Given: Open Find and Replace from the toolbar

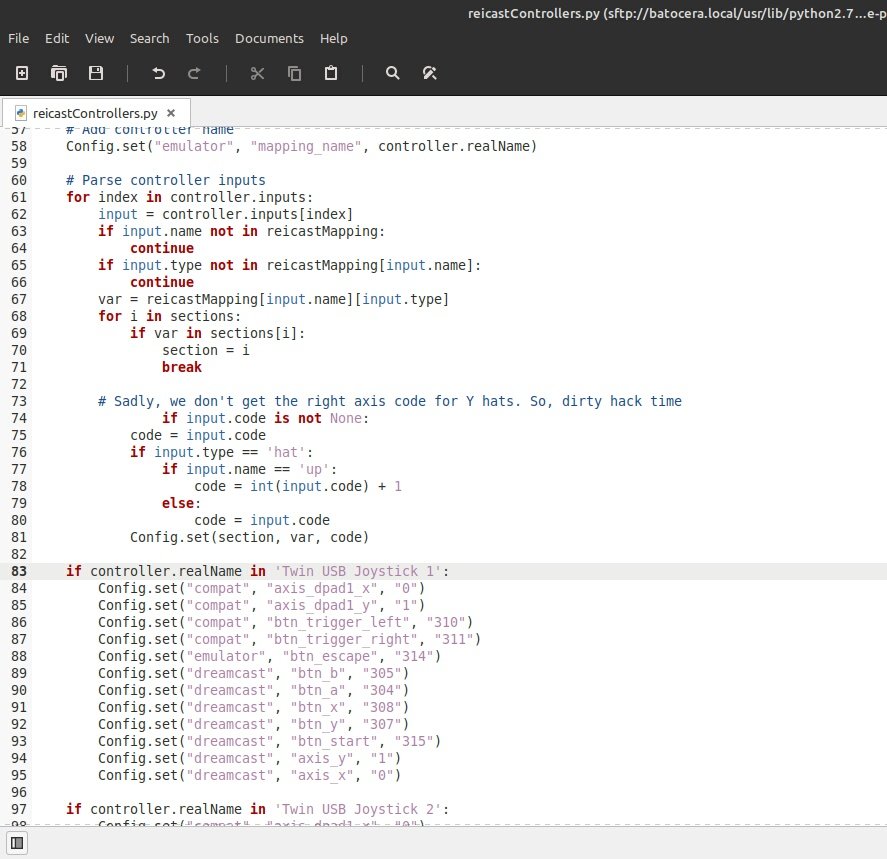Looking at the screenshot, I should coord(429,72).
